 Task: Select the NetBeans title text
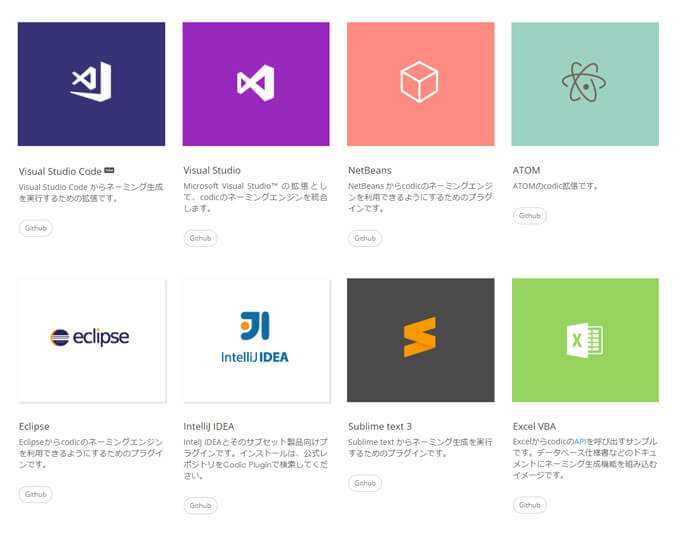(370, 170)
